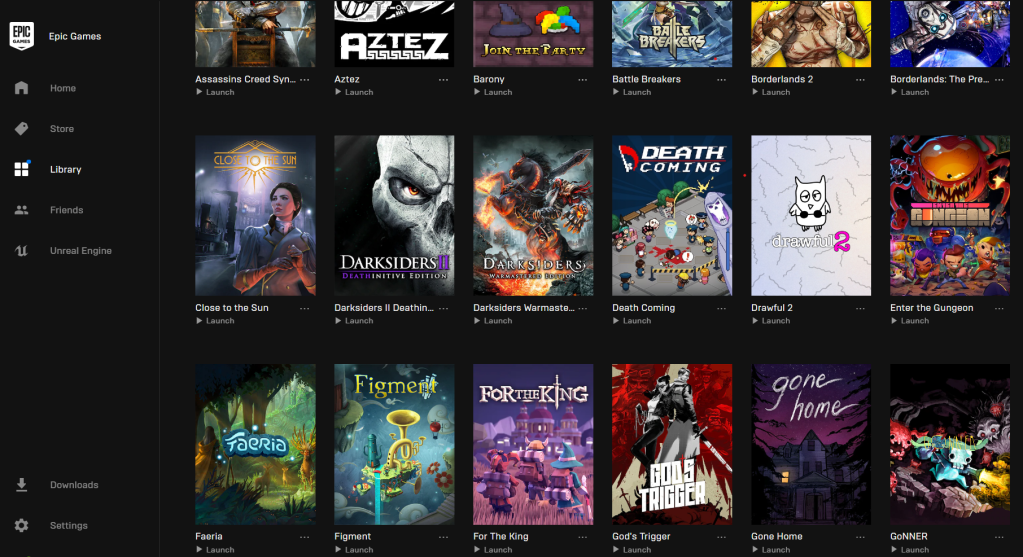Open the Friends people icon

click(x=22, y=210)
